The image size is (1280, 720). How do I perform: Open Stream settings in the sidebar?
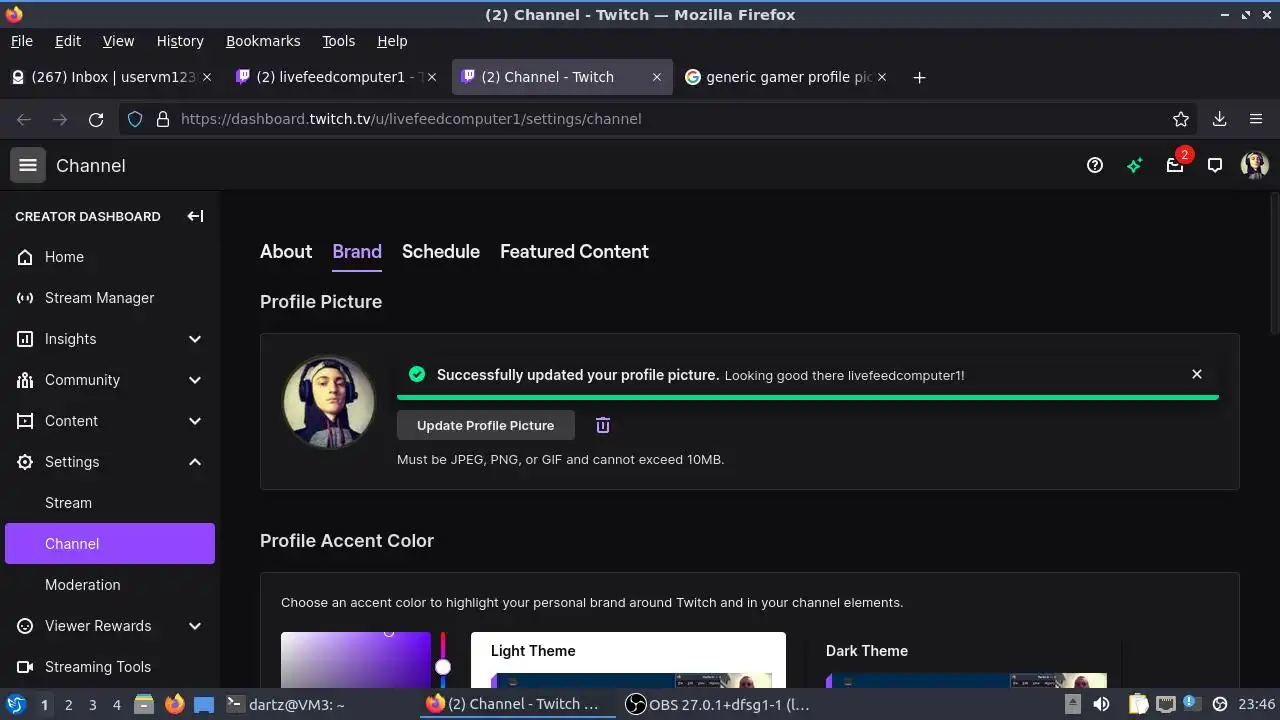[110, 503]
